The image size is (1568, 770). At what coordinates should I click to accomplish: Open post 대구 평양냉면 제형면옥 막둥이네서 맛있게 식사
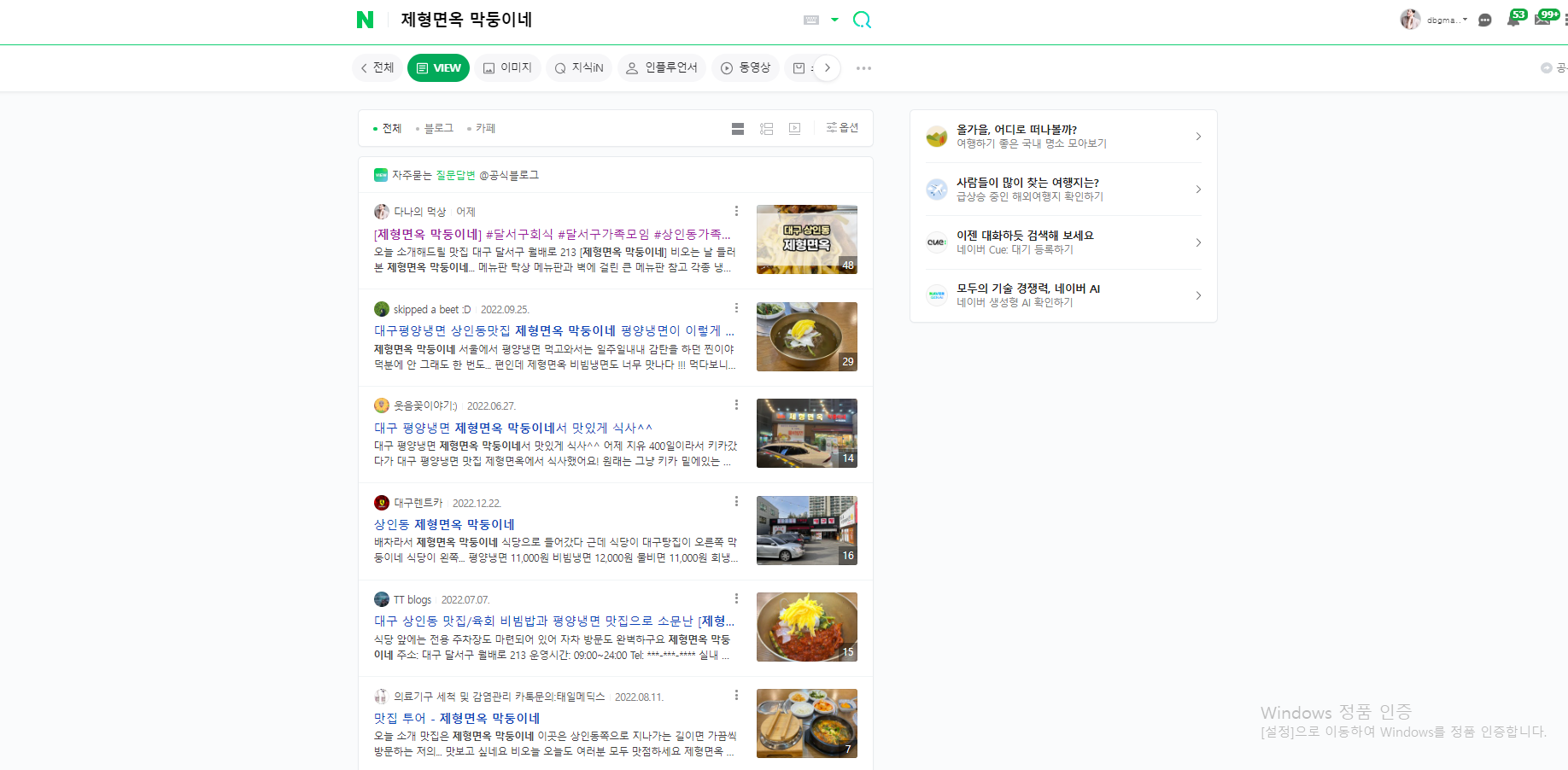pyautogui.click(x=512, y=428)
